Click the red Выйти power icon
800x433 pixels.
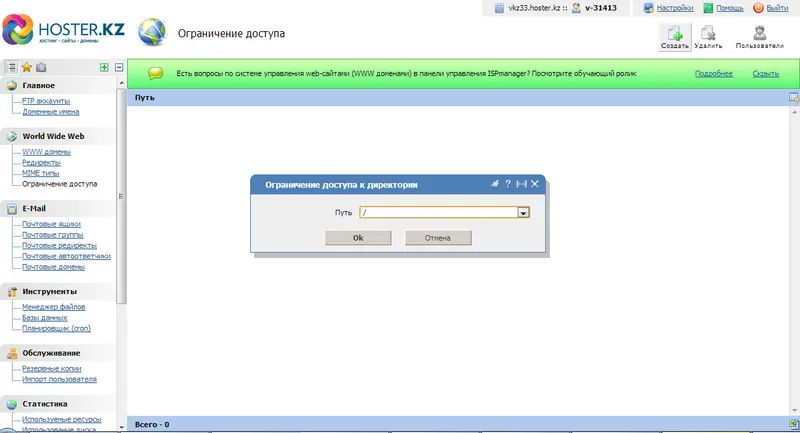[758, 8]
